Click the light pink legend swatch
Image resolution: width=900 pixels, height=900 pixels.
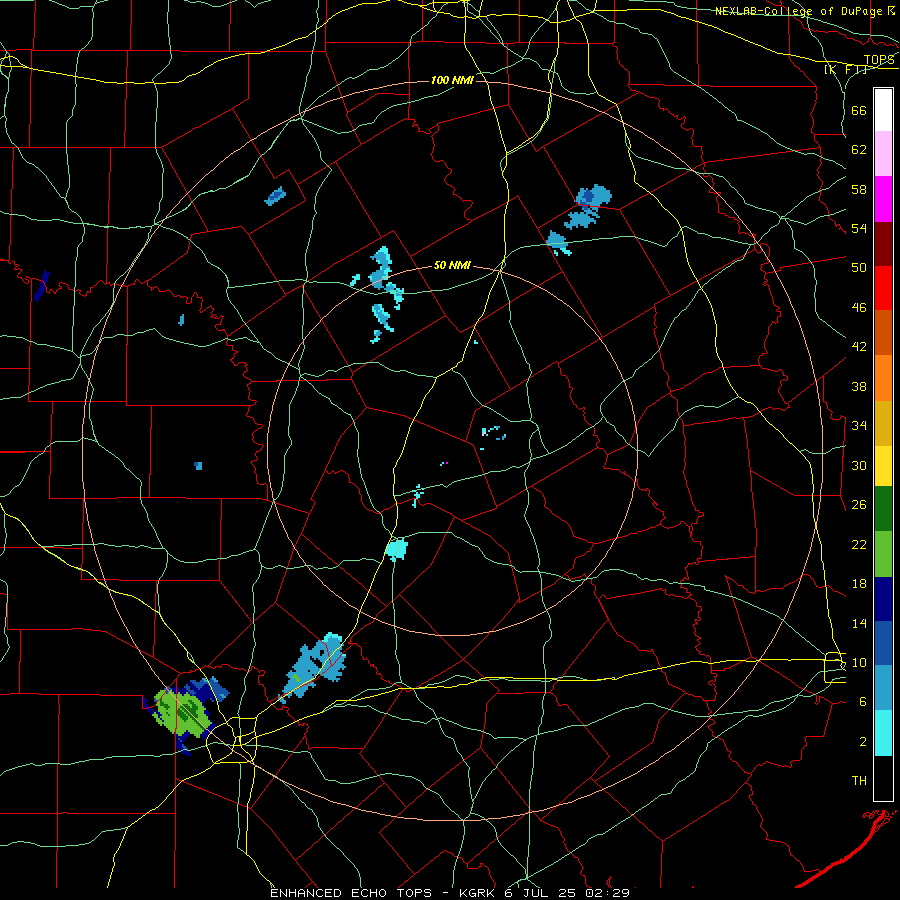coord(883,153)
